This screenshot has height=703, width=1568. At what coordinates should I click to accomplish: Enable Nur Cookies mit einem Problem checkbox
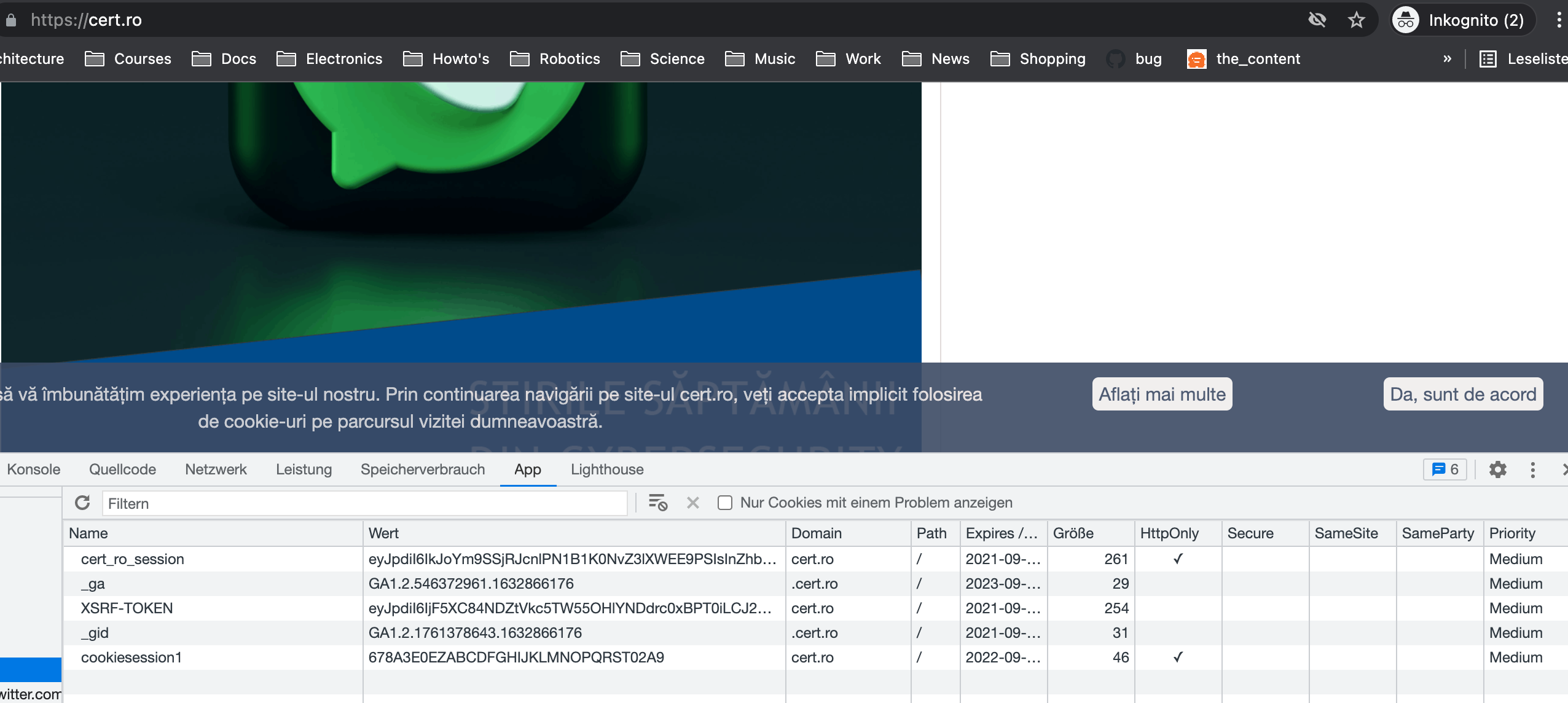[725, 503]
